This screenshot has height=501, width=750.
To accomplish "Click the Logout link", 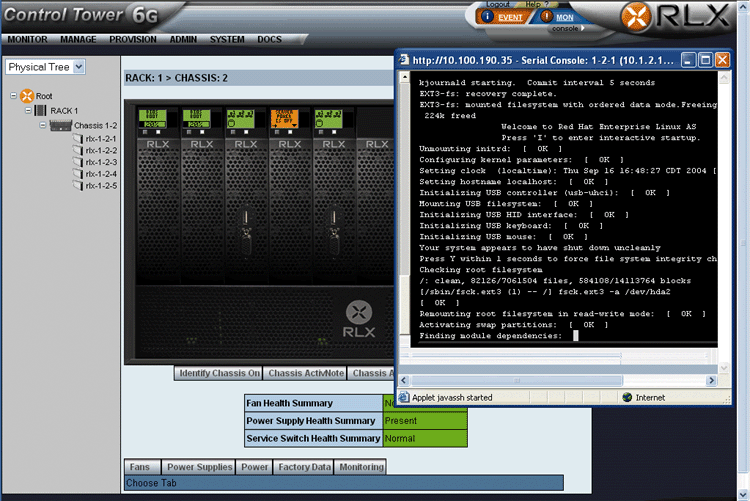I will pyautogui.click(x=498, y=4).
